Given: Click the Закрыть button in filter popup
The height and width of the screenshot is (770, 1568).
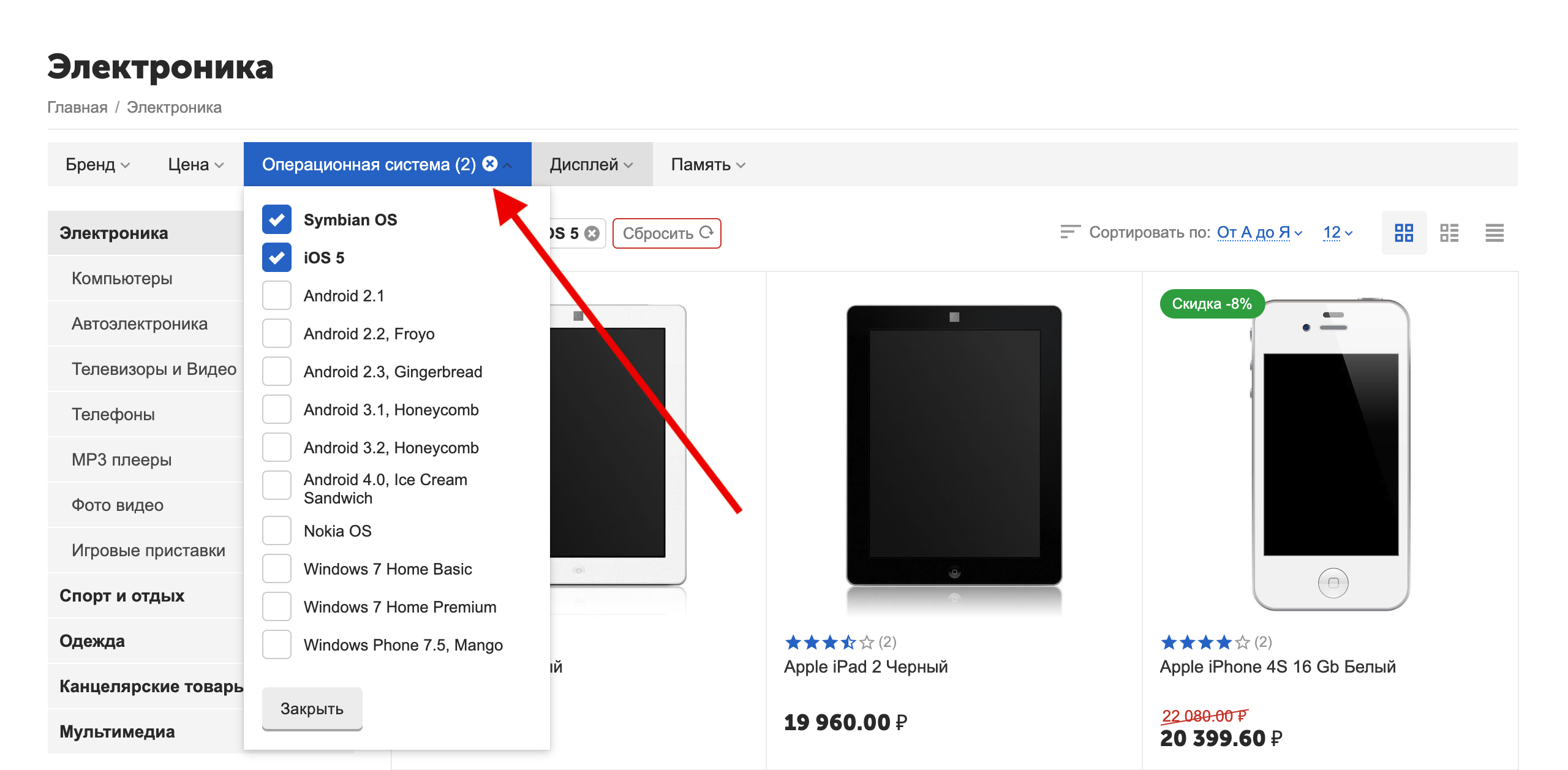Looking at the screenshot, I should 312,708.
